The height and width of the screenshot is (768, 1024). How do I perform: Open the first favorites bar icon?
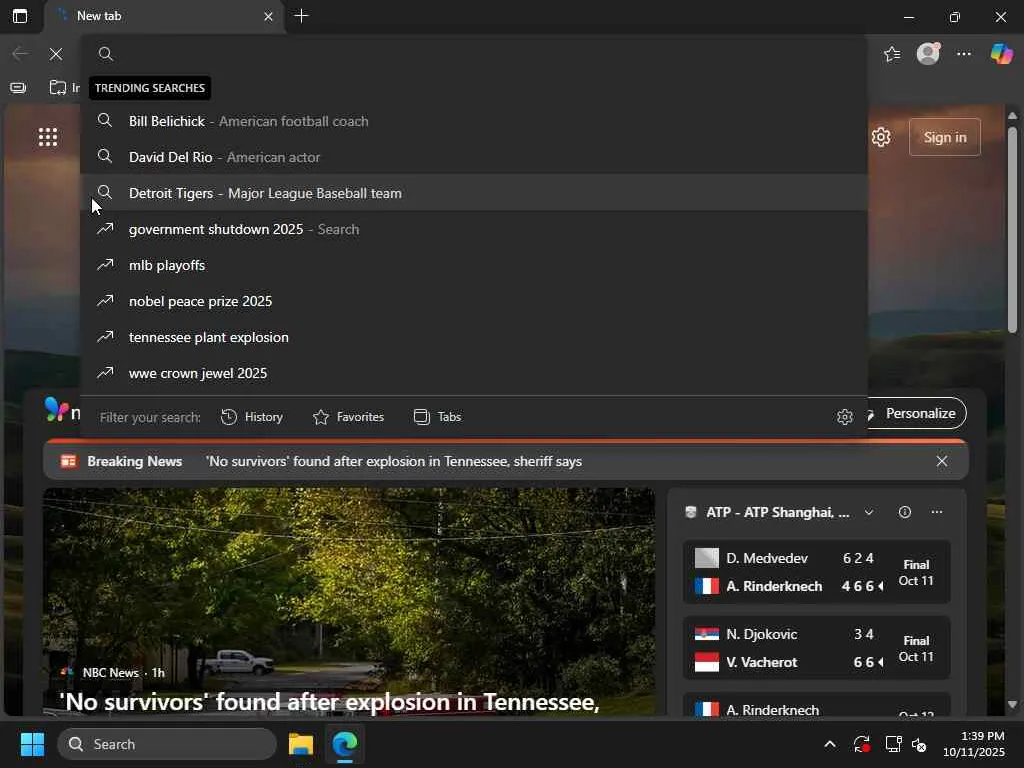tap(18, 88)
